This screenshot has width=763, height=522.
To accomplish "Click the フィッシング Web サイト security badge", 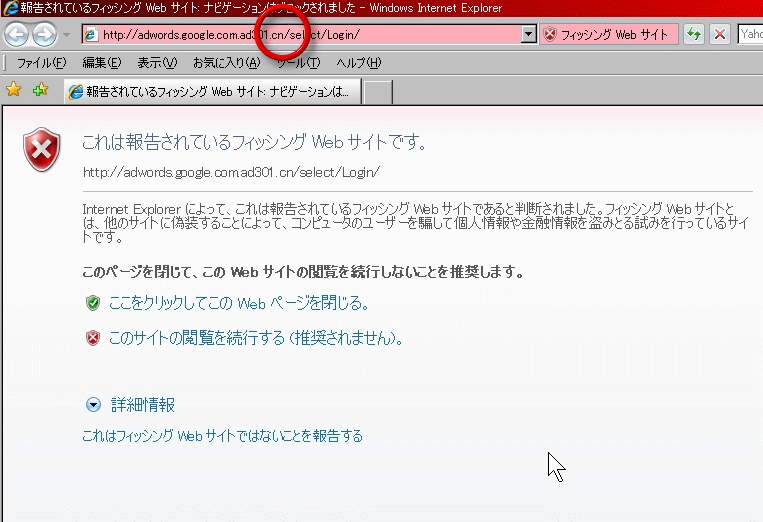I will [609, 35].
